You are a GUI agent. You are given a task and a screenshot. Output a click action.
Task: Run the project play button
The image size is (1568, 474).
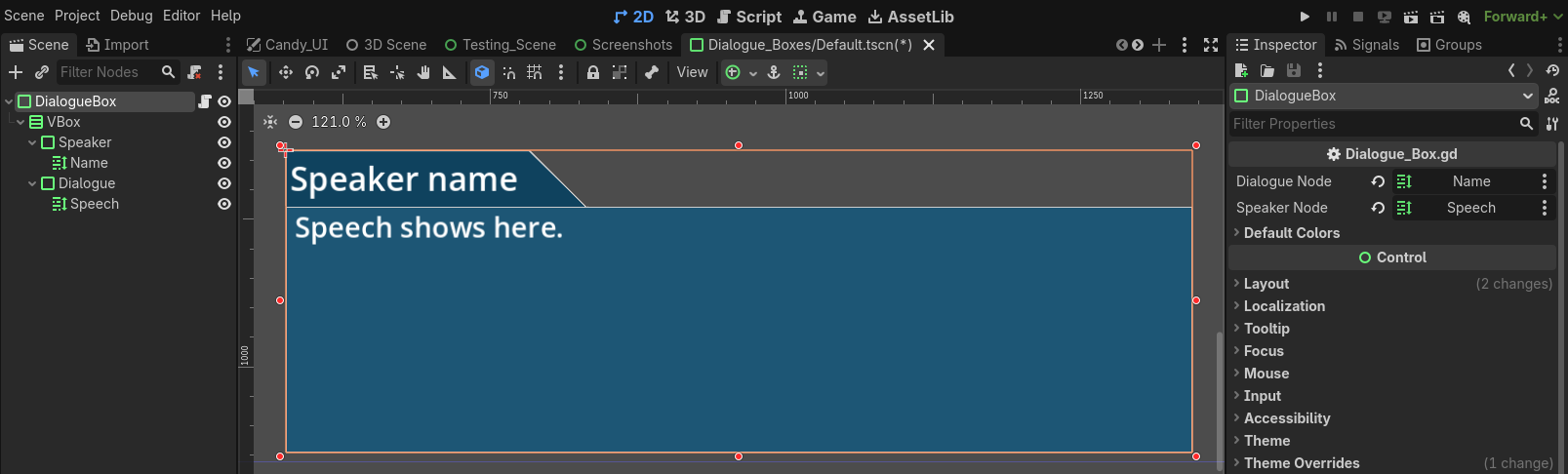pyautogui.click(x=1305, y=17)
